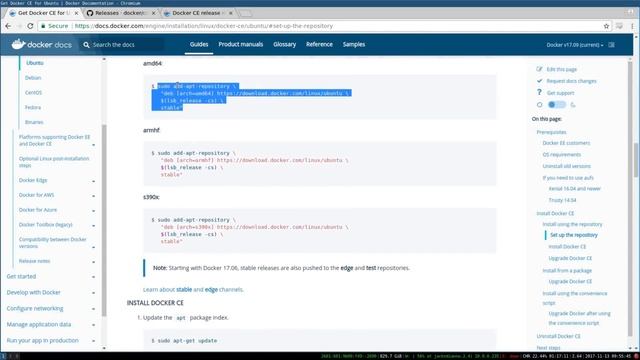Click Request docs changes link
The height and width of the screenshot is (360, 640).
(x=571, y=81)
